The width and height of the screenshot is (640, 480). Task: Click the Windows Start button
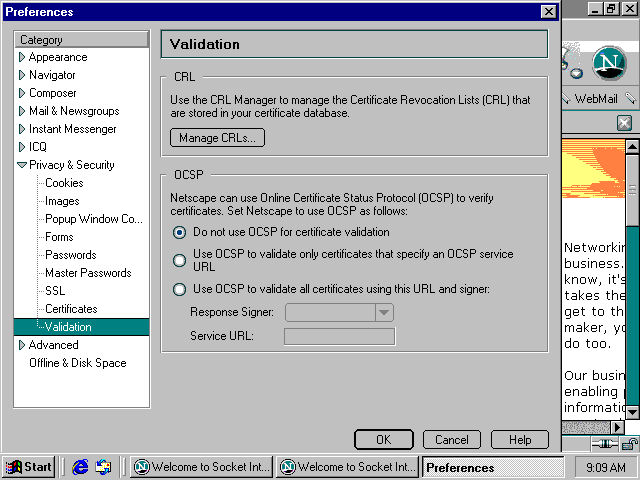coord(29,467)
